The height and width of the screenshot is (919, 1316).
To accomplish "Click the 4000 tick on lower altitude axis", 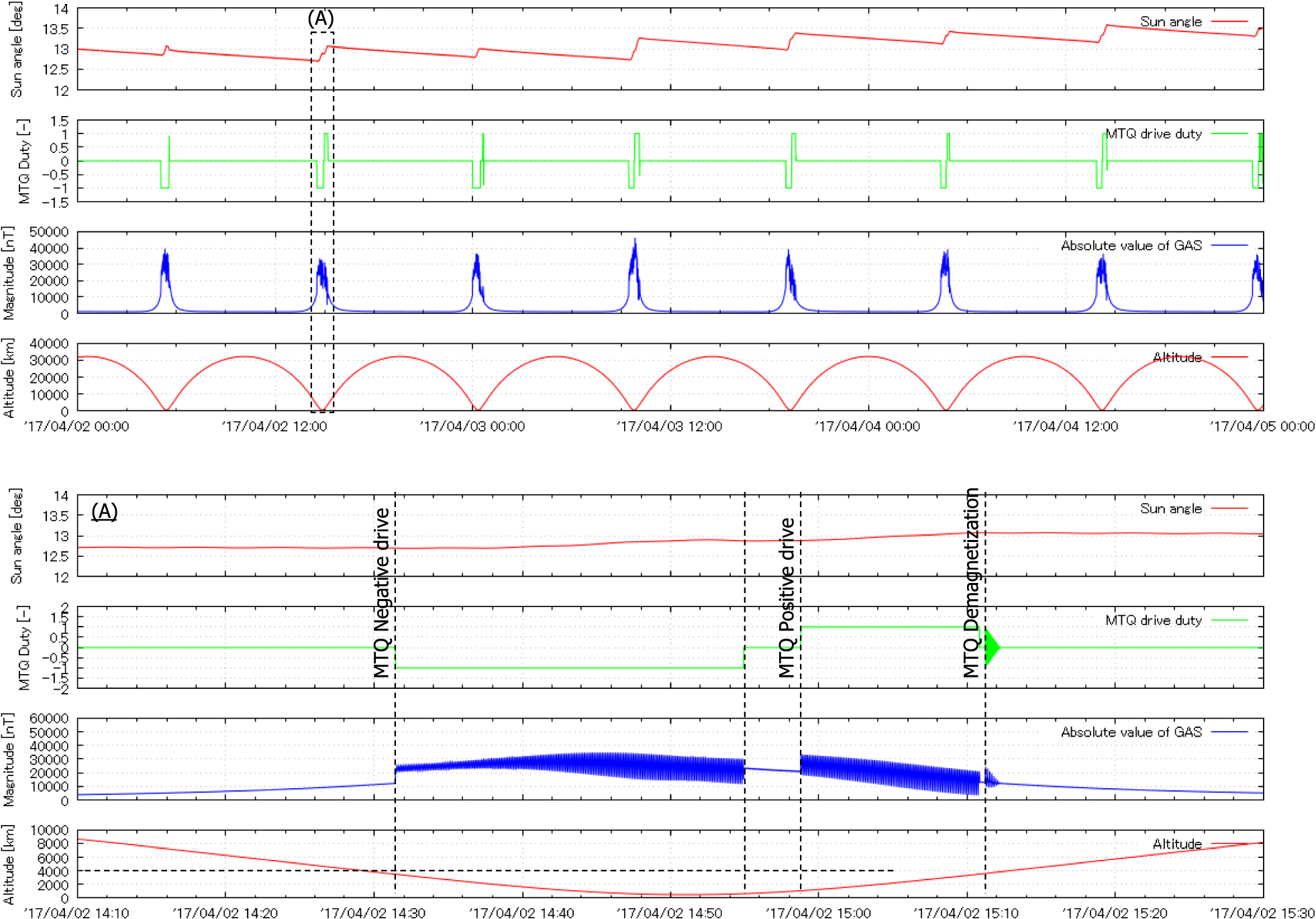I will 53,871.
